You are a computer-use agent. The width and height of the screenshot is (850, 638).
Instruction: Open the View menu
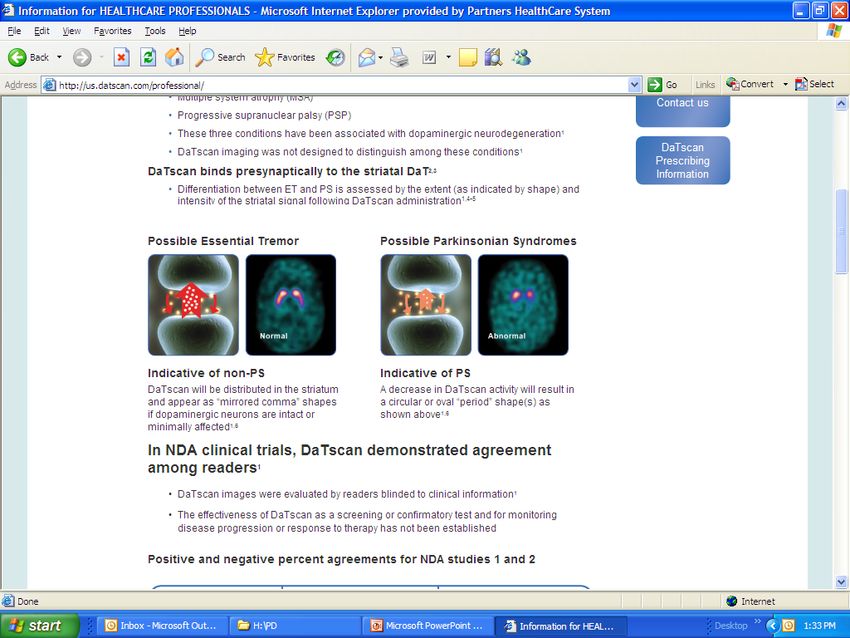tap(72, 31)
